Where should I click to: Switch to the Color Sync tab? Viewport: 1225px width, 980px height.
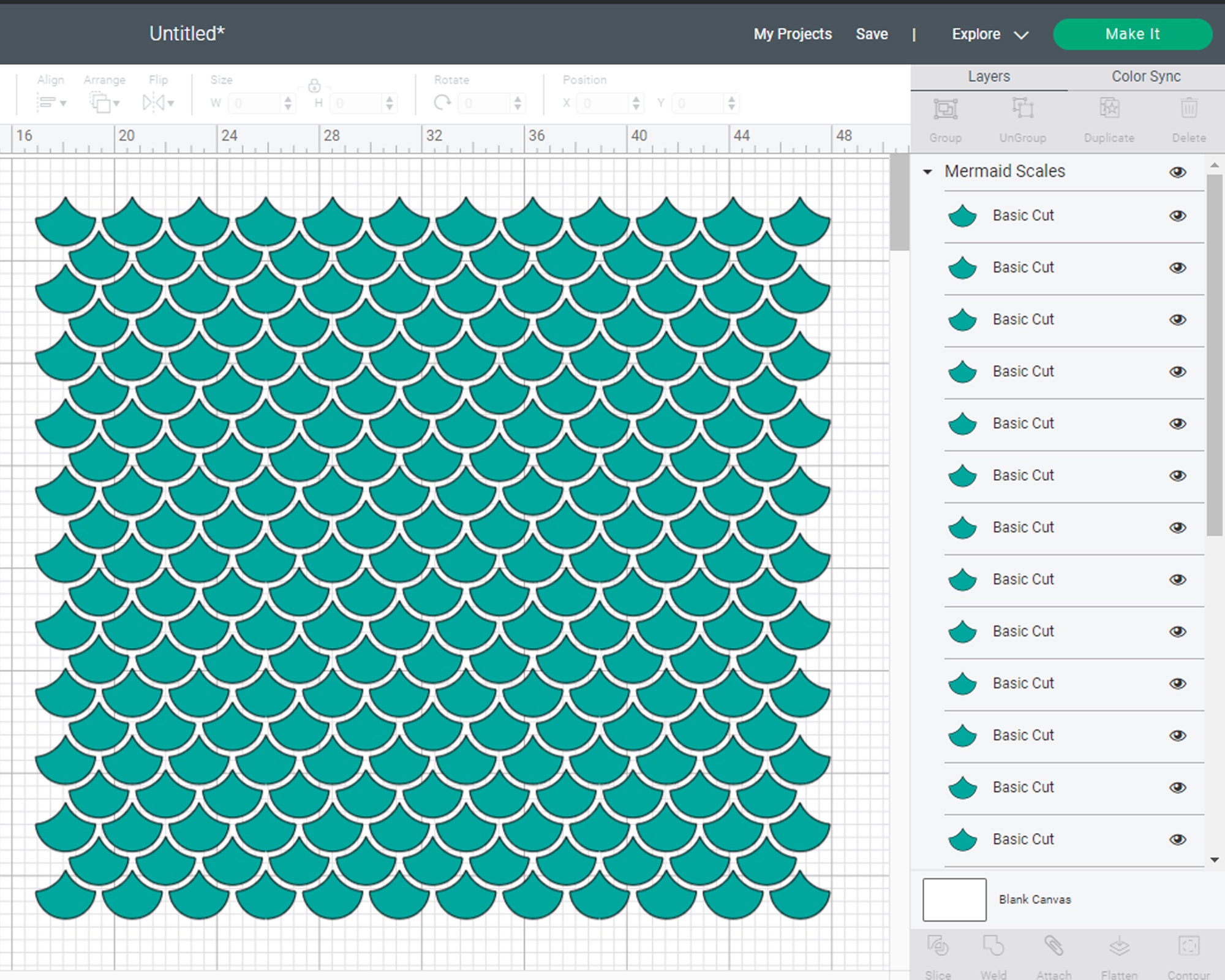tap(1145, 76)
